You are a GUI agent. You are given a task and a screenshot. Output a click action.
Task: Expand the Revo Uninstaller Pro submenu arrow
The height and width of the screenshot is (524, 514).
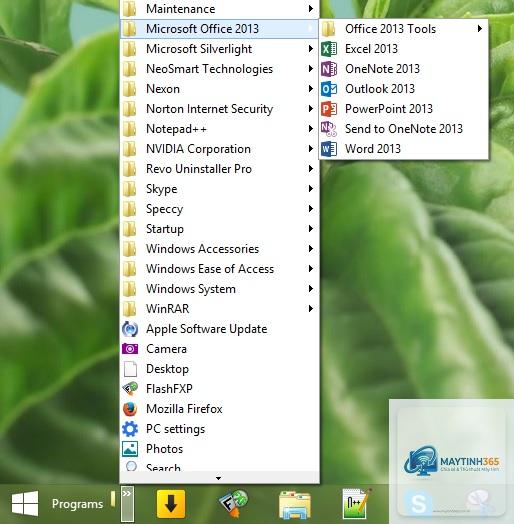311,169
